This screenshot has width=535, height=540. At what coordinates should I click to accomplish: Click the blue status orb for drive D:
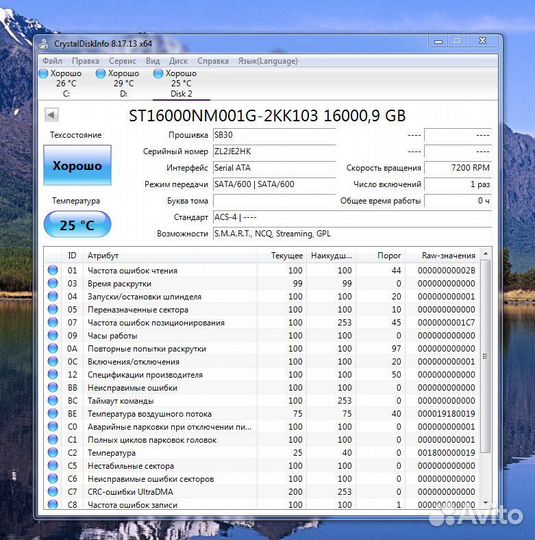pos(101,73)
